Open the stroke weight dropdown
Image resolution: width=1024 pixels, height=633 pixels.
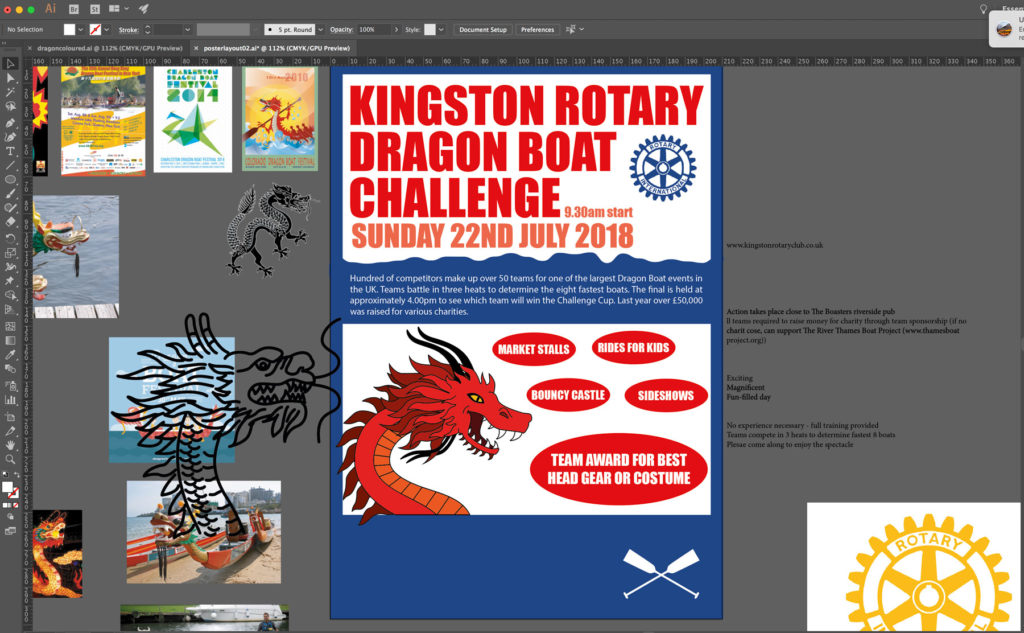pos(187,29)
